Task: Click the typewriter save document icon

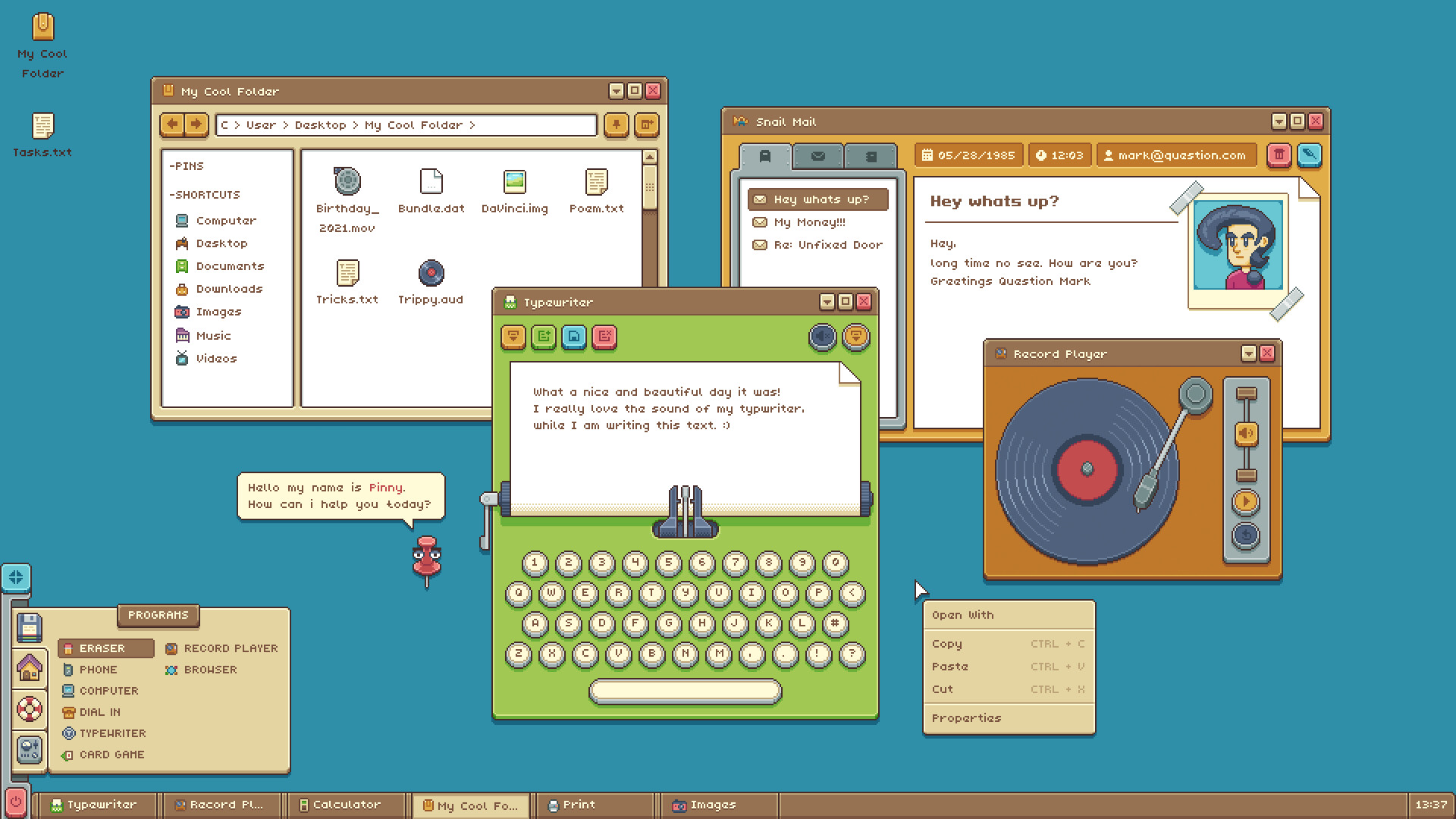Action: coord(574,337)
